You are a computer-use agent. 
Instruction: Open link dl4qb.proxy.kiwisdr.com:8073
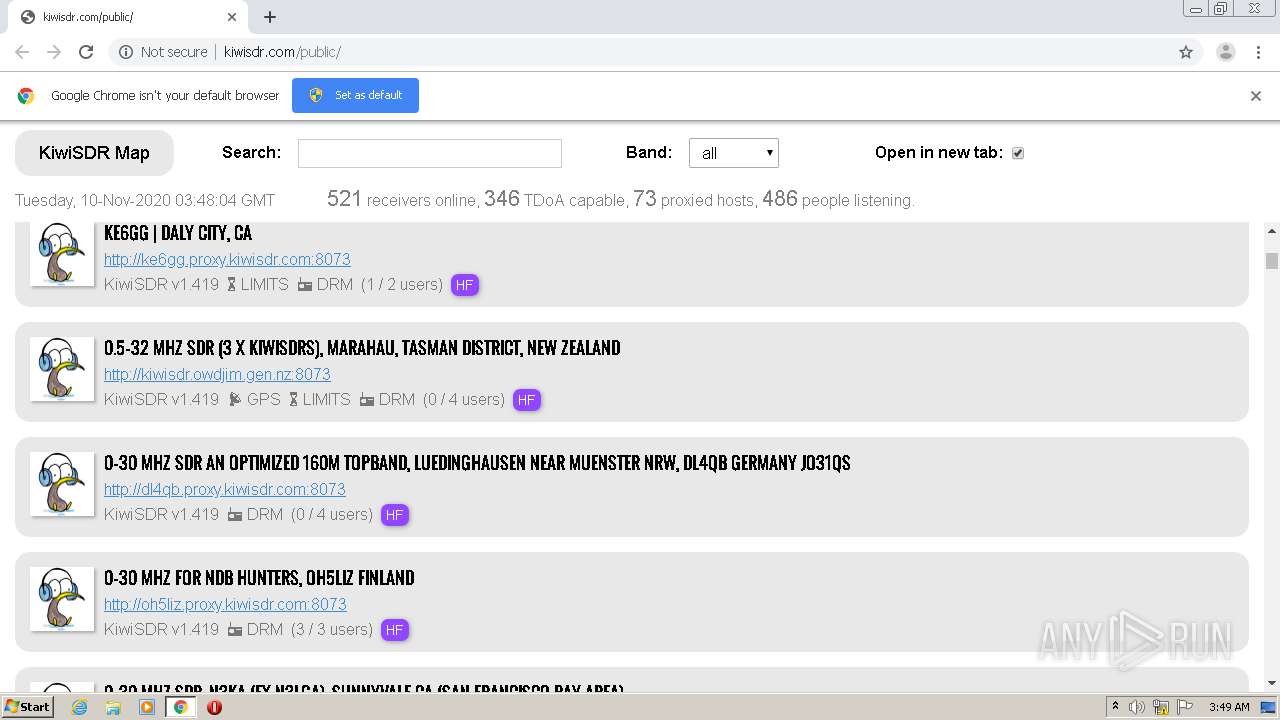click(225, 489)
